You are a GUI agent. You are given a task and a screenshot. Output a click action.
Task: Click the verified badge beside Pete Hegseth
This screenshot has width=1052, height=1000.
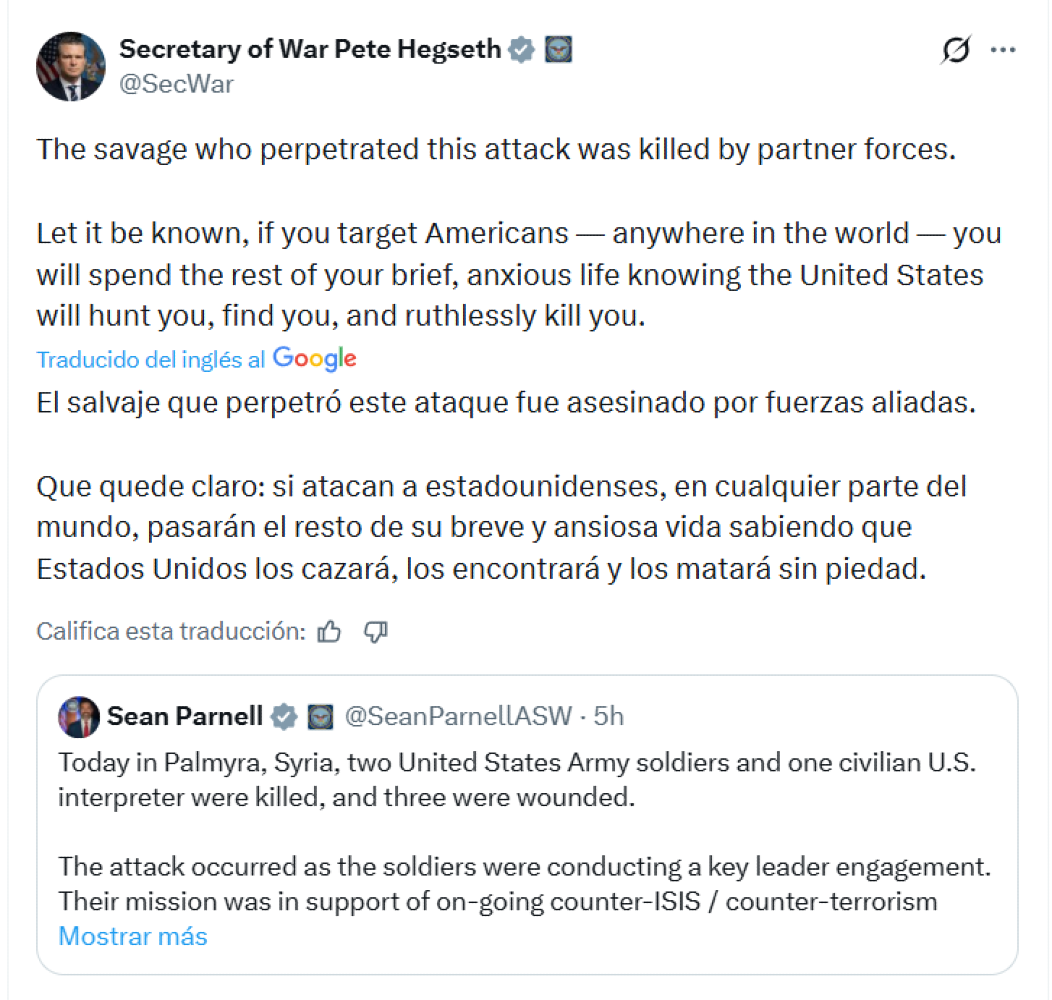(x=522, y=49)
